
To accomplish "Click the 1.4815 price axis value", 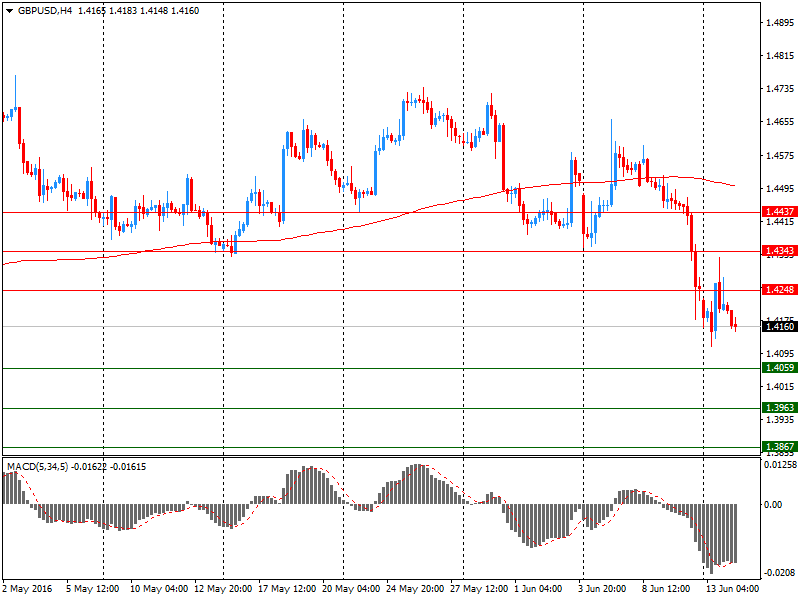I will 780,56.
